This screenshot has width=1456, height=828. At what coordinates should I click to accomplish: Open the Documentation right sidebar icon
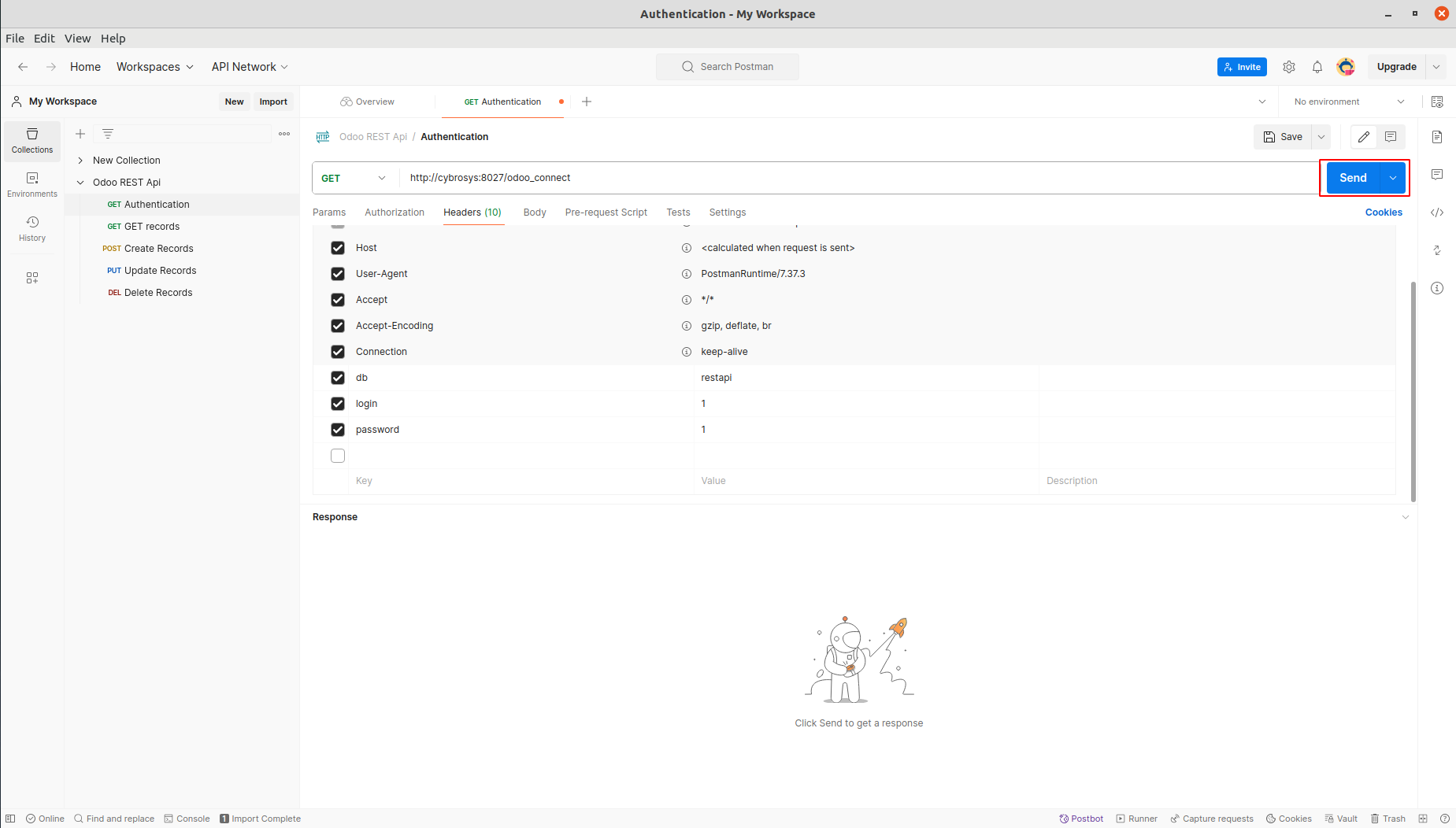click(1437, 137)
